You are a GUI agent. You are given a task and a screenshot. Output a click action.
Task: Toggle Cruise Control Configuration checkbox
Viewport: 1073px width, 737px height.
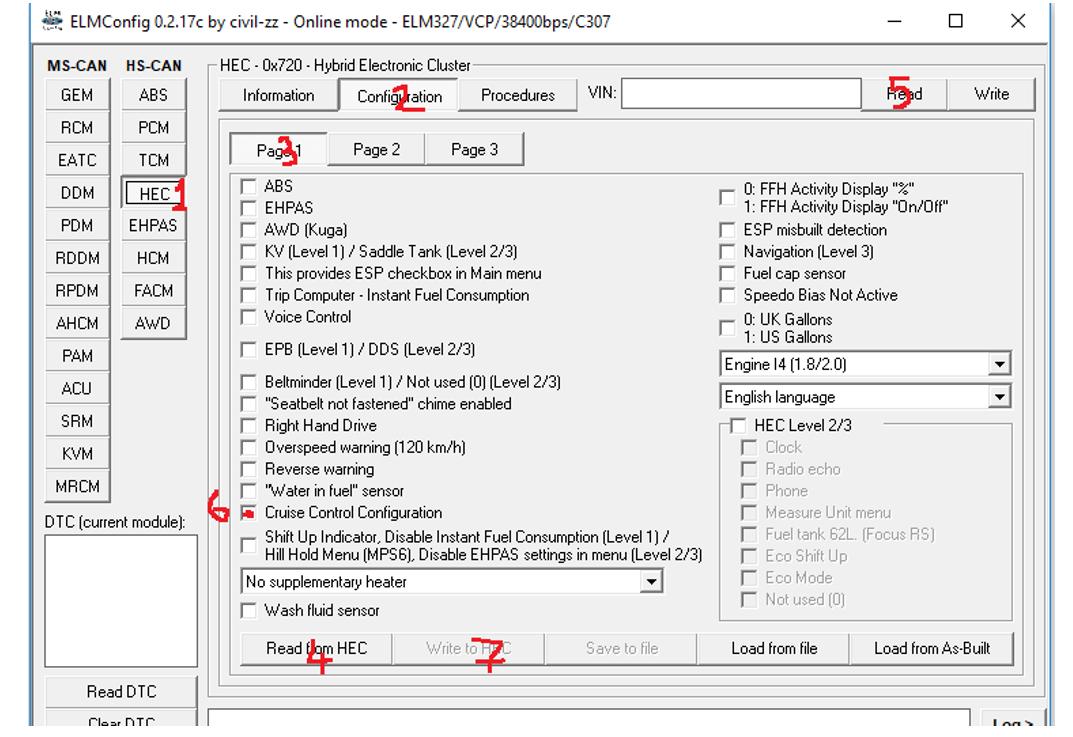click(x=249, y=513)
